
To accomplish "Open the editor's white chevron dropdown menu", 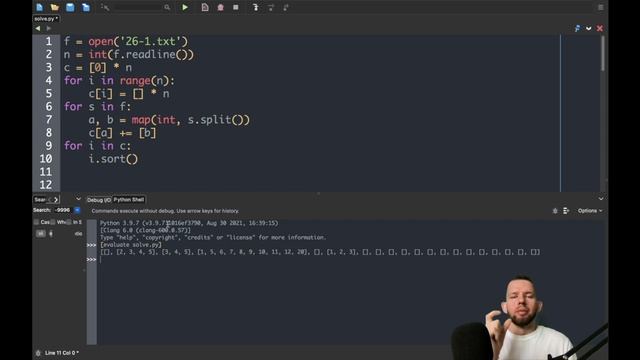I will 589,29.
